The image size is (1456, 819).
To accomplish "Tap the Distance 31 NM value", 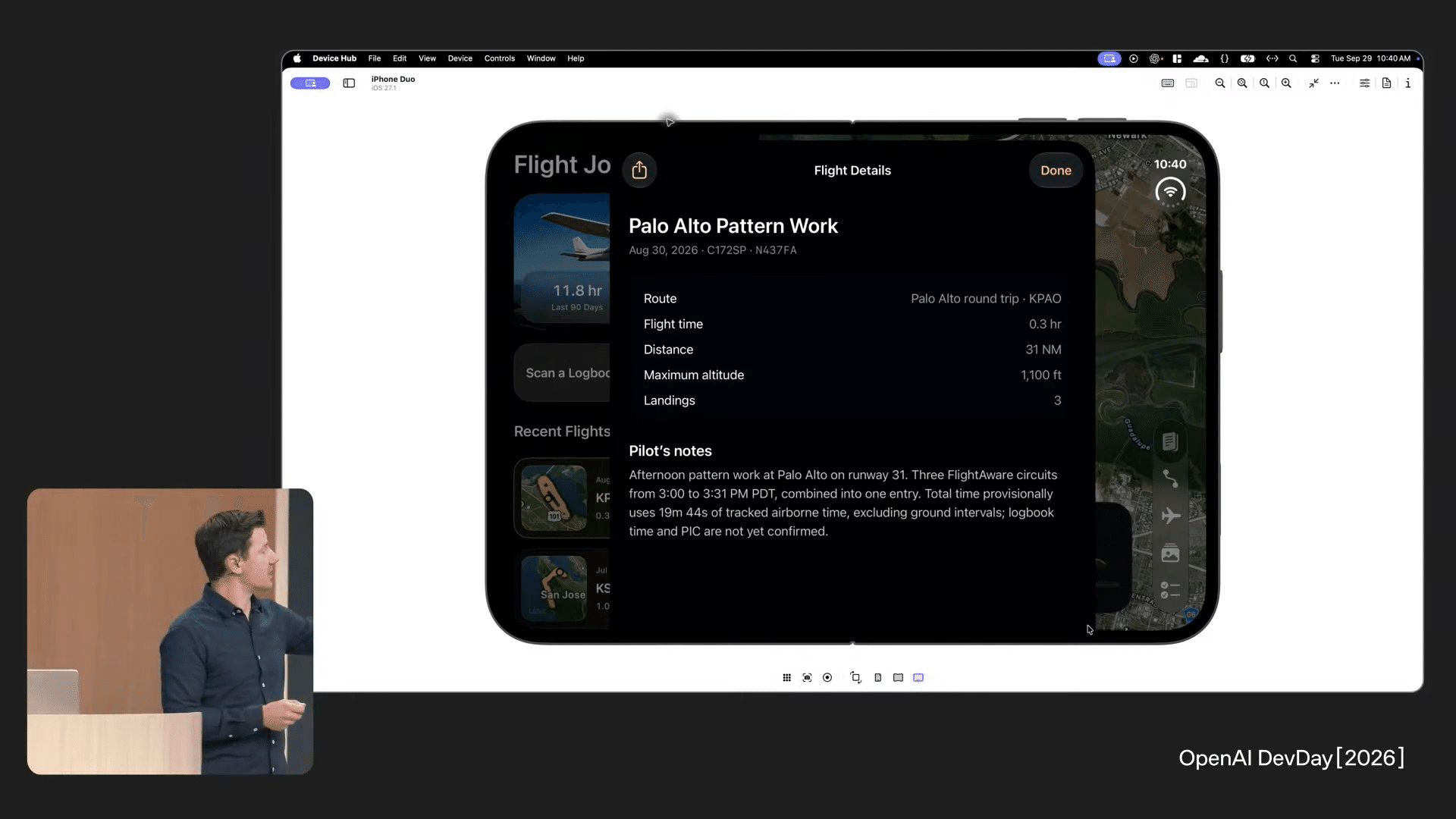I will click(x=1043, y=350).
